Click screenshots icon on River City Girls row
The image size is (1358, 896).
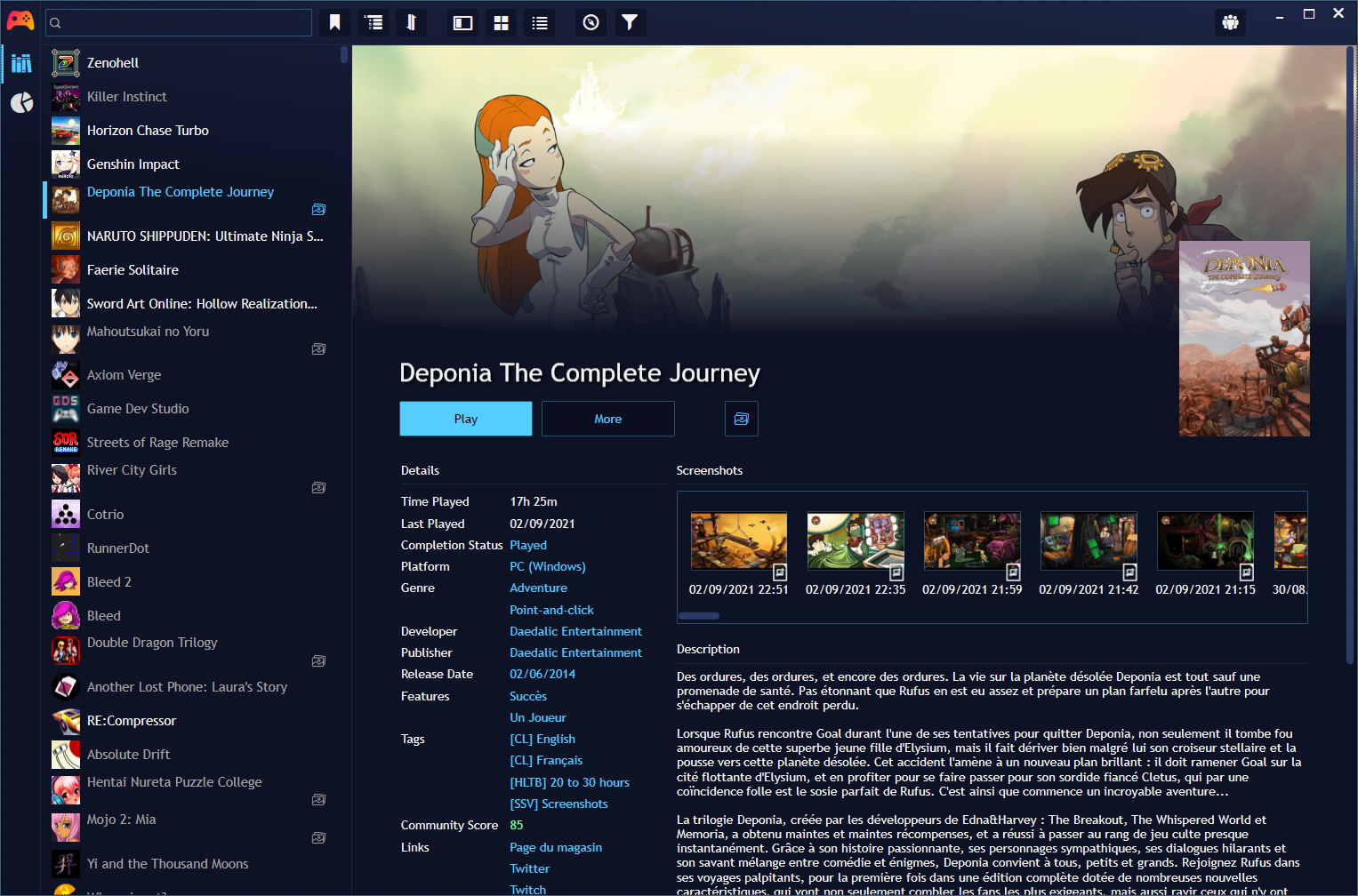click(x=318, y=488)
